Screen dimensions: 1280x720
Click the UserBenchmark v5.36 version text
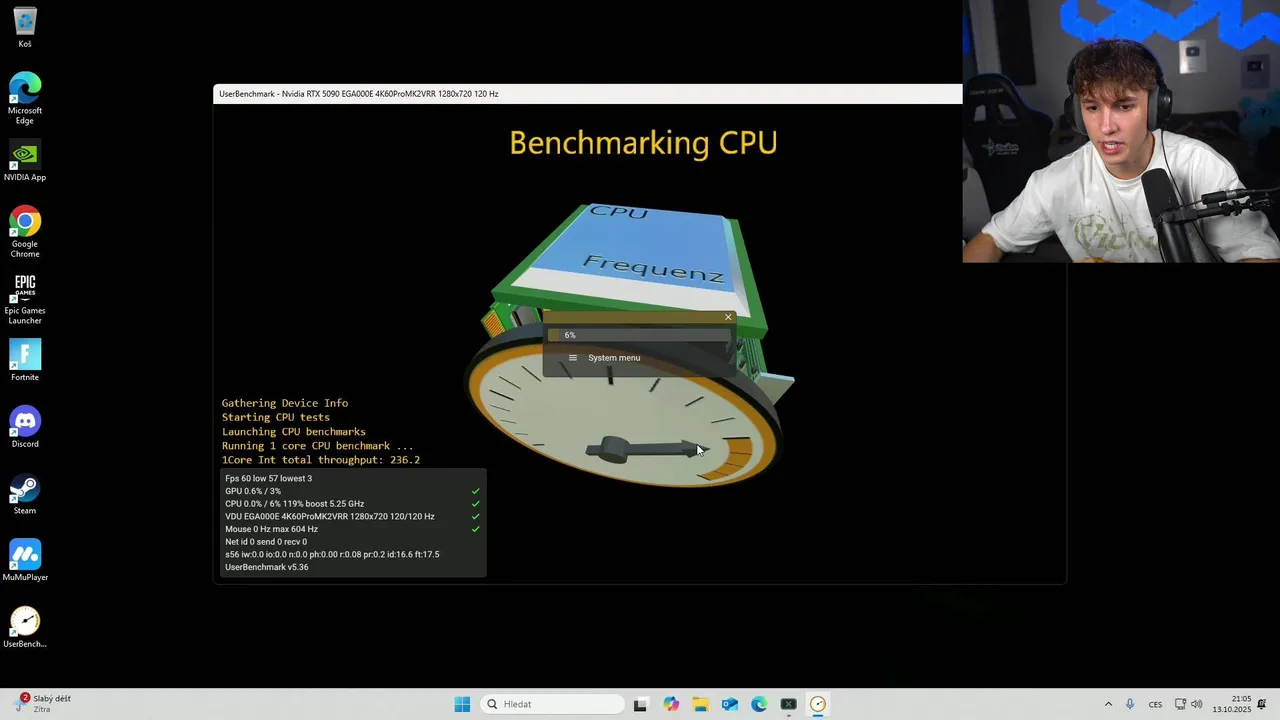click(x=266, y=567)
